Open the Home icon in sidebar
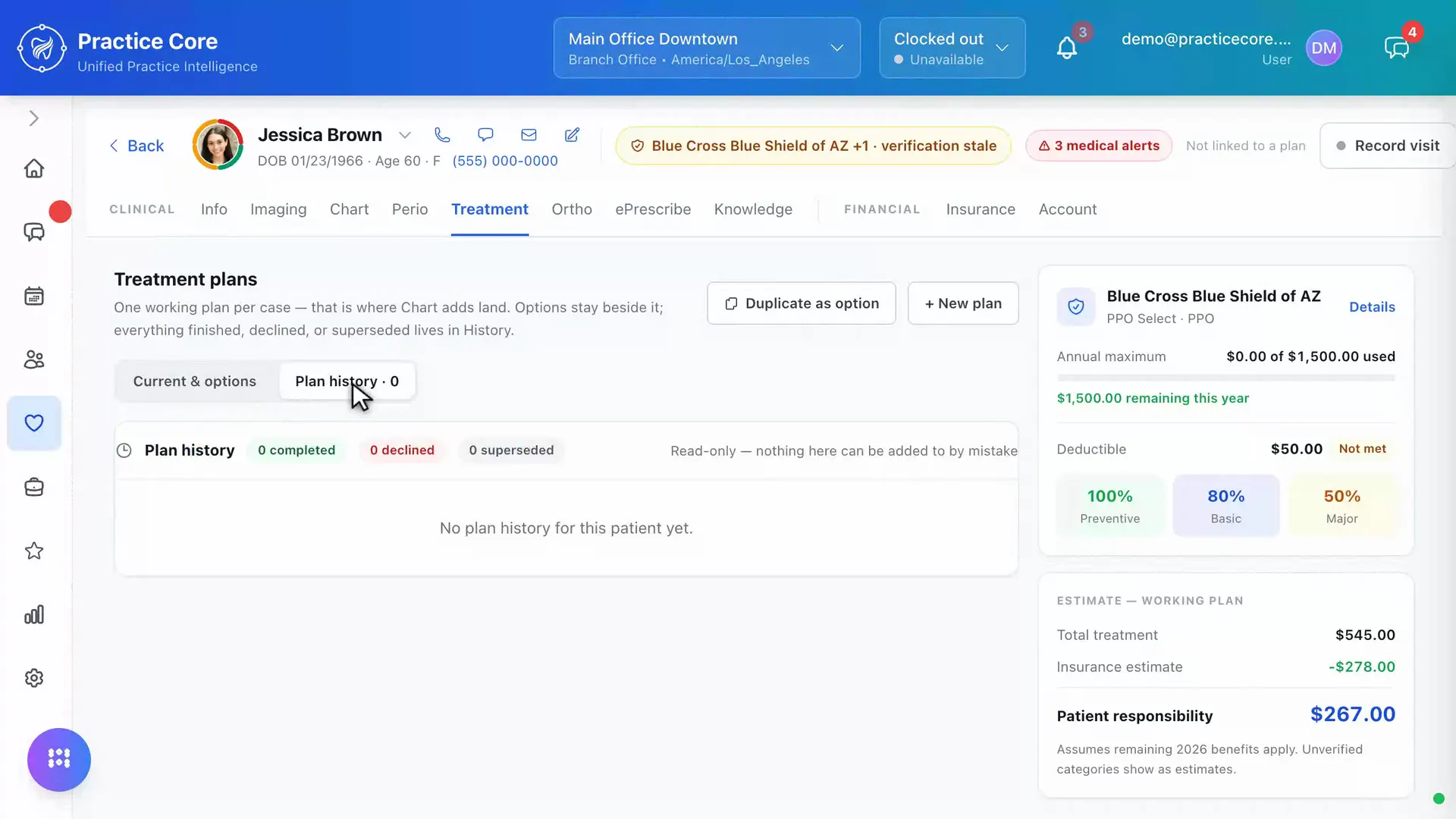This screenshot has height=819, width=1456. (34, 168)
